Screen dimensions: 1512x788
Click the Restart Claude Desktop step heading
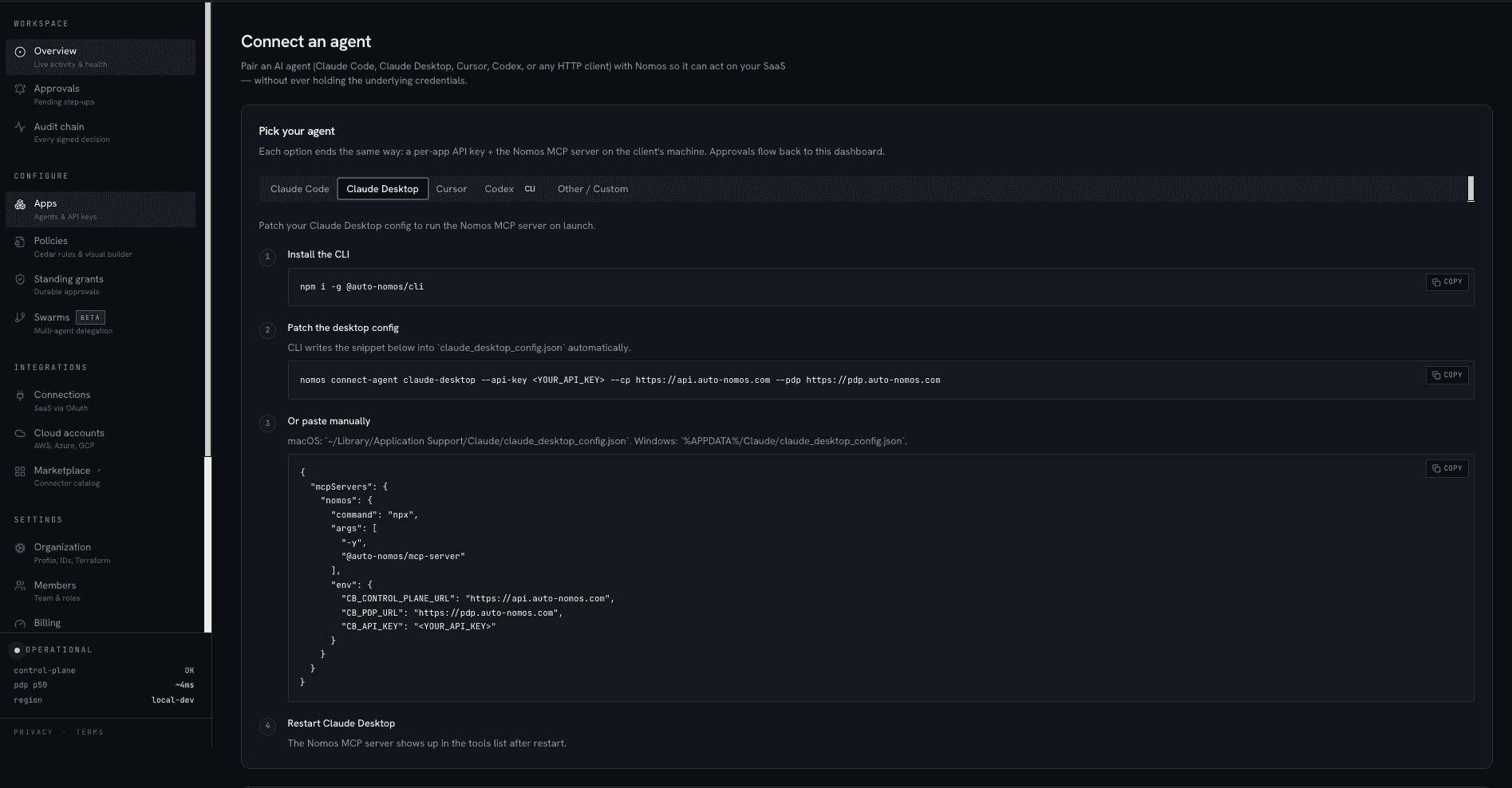[341, 723]
